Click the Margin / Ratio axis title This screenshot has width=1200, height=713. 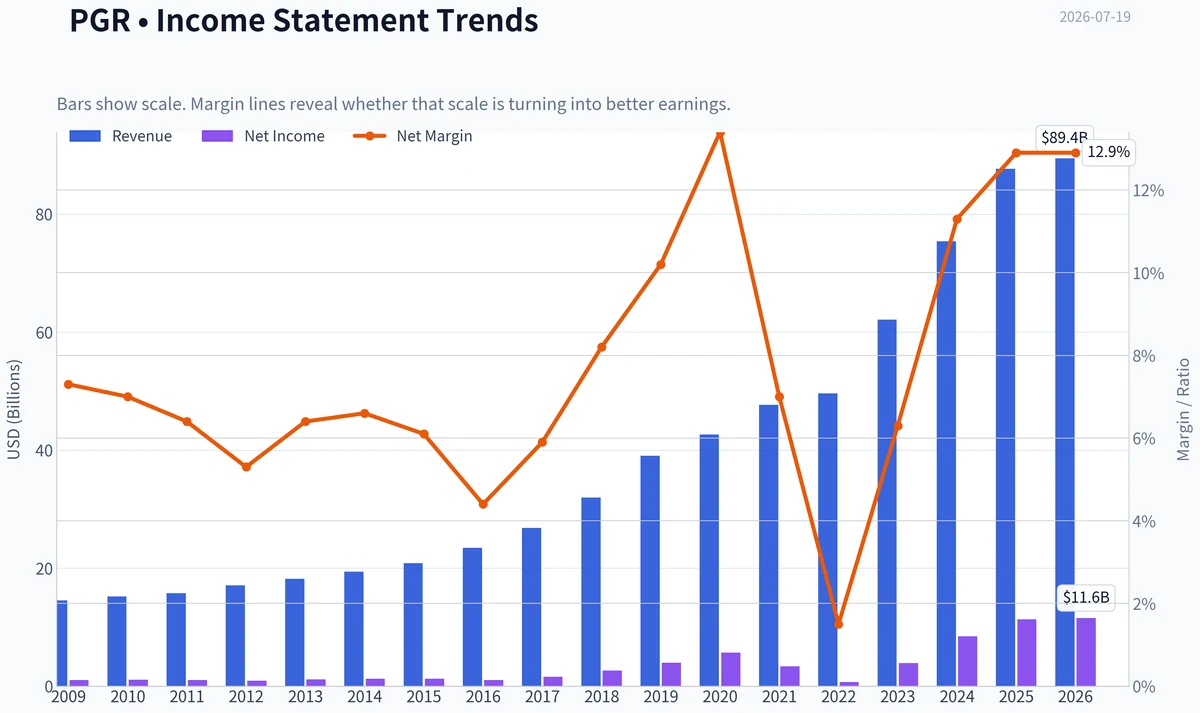tap(1183, 409)
